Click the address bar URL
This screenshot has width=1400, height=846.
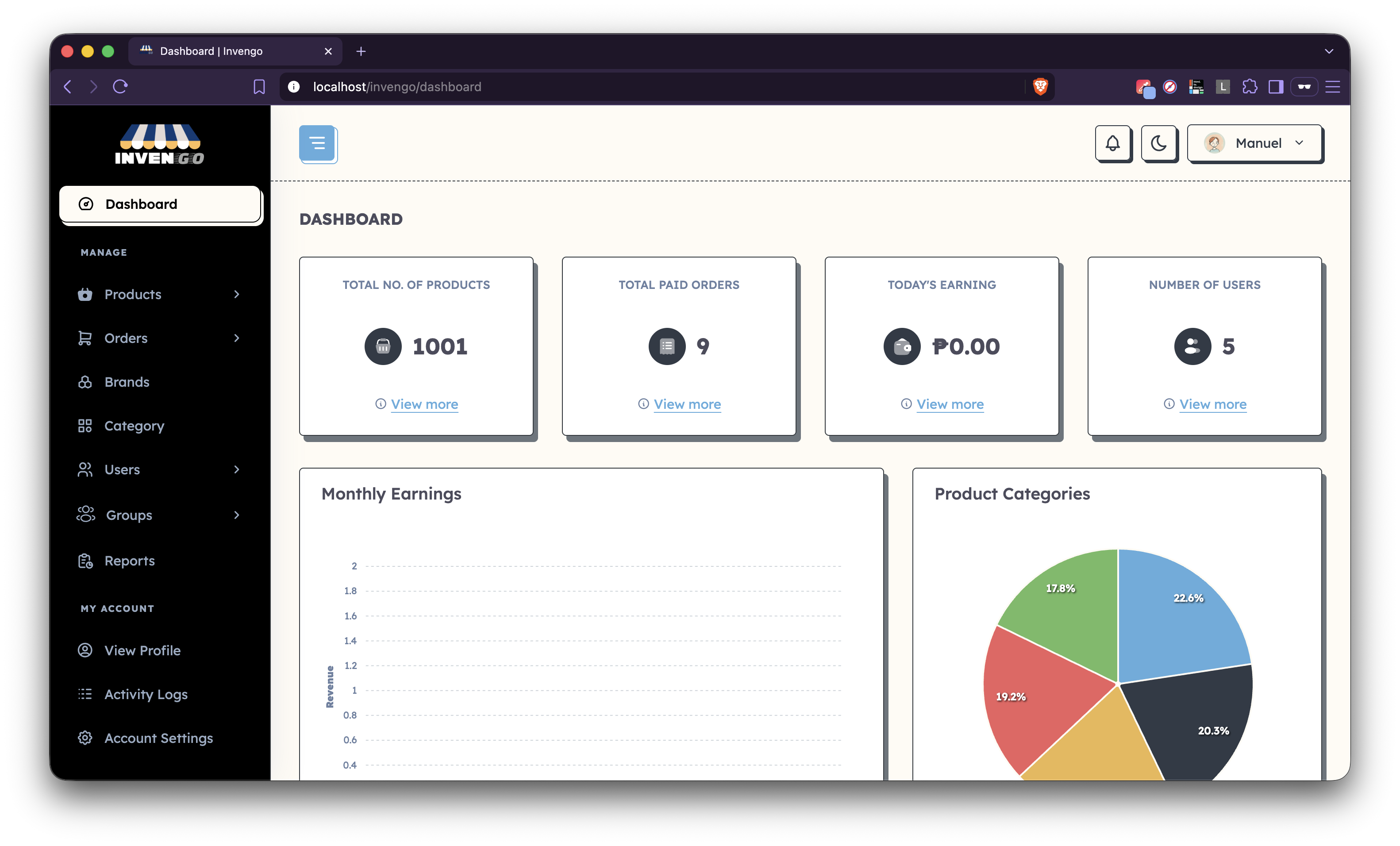396,86
